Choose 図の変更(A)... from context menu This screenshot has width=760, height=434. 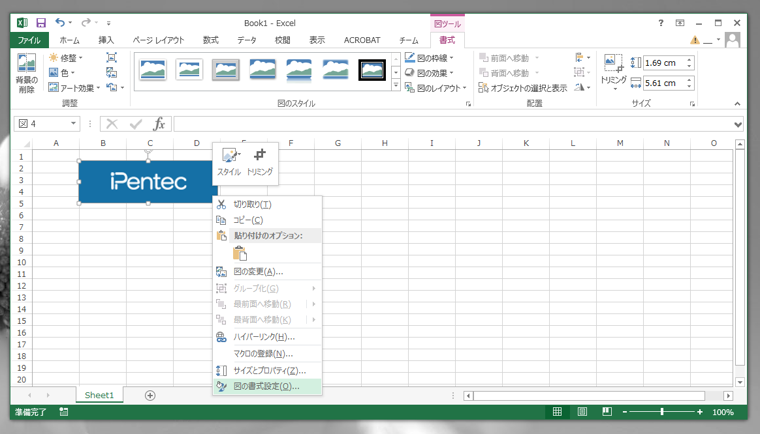pos(267,272)
